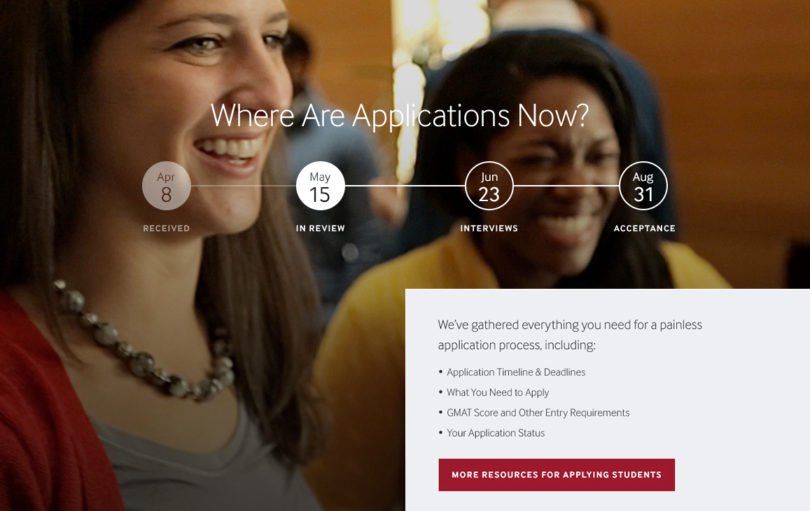810x511 pixels.
Task: Click the Apr 8 timeline circle
Action: coord(166,186)
